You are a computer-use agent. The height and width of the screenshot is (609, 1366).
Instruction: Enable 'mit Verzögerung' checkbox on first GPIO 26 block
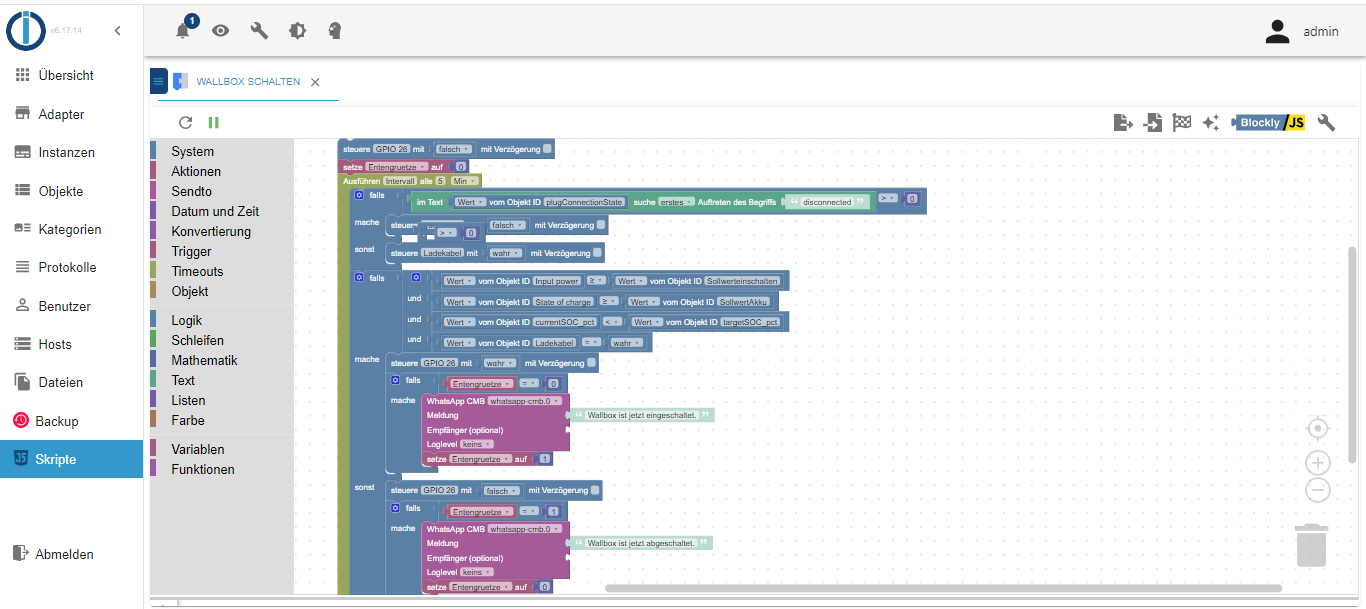point(548,149)
